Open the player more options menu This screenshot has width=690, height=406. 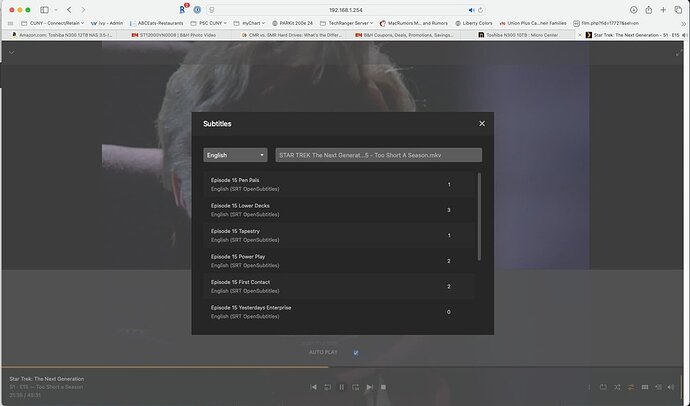click(x=589, y=387)
